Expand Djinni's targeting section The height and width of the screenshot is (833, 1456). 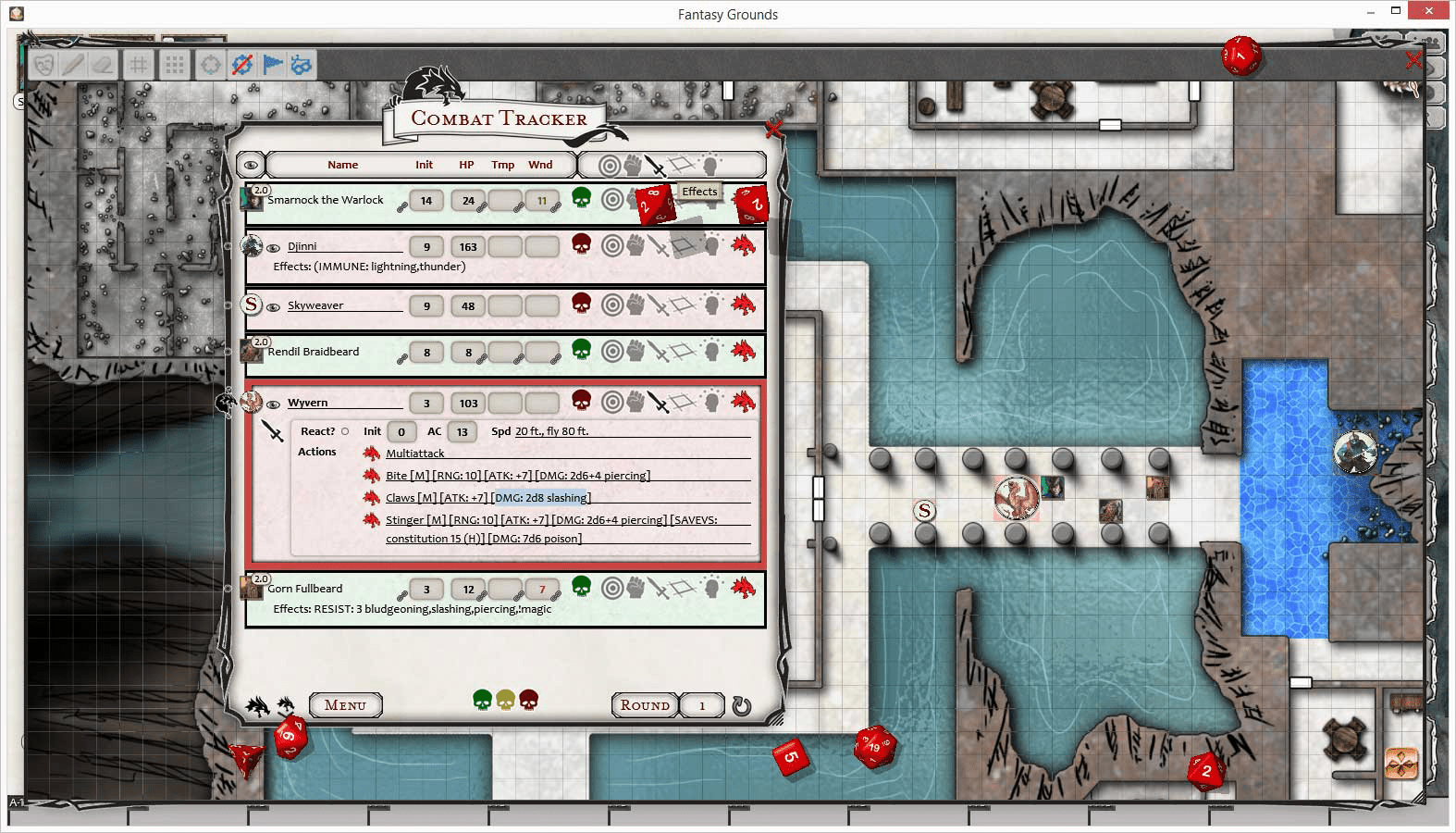click(x=611, y=246)
